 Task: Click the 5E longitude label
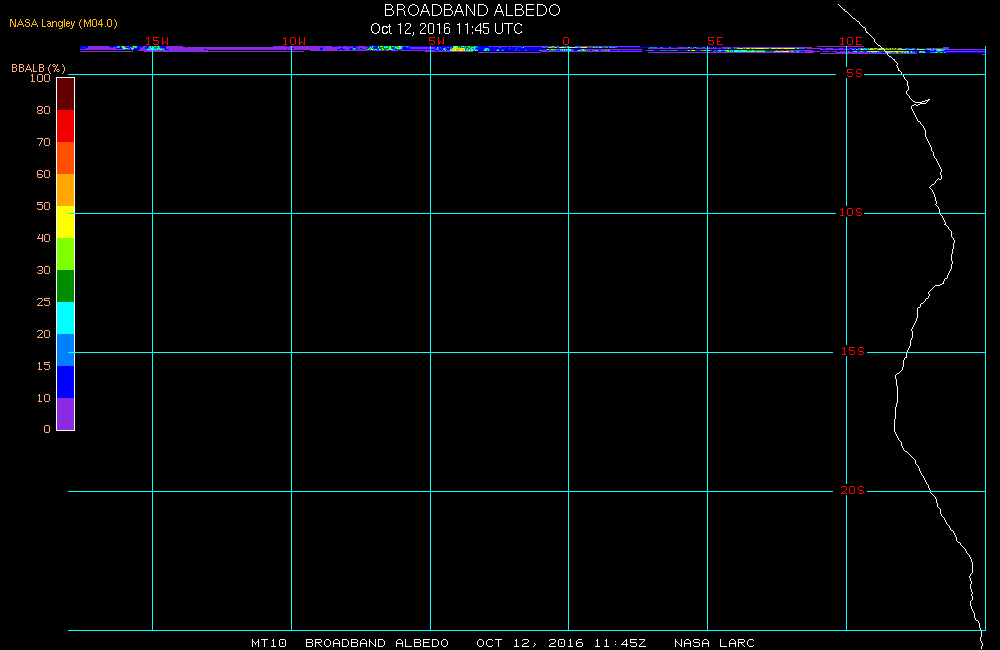pyautogui.click(x=715, y=41)
